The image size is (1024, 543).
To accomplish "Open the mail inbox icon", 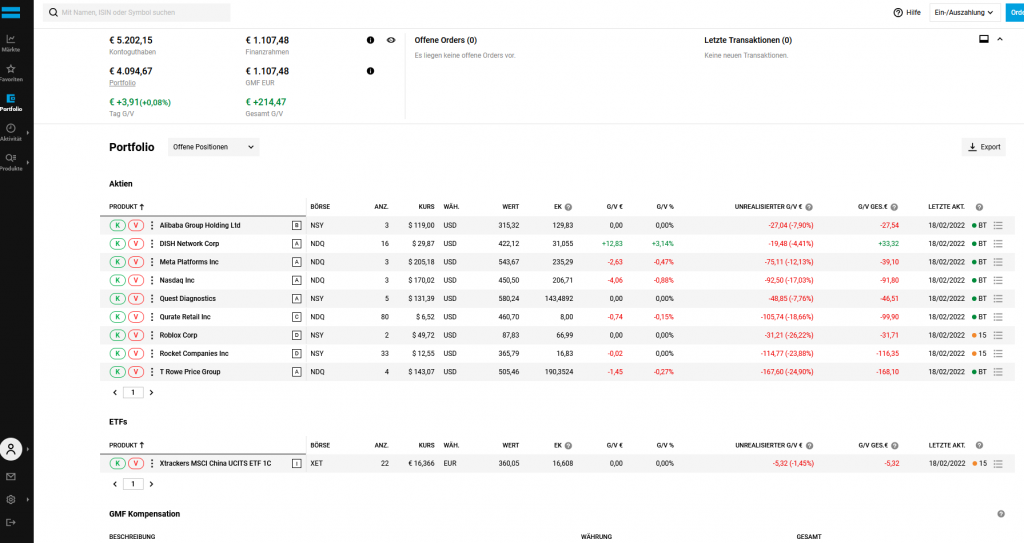I will click(11, 476).
